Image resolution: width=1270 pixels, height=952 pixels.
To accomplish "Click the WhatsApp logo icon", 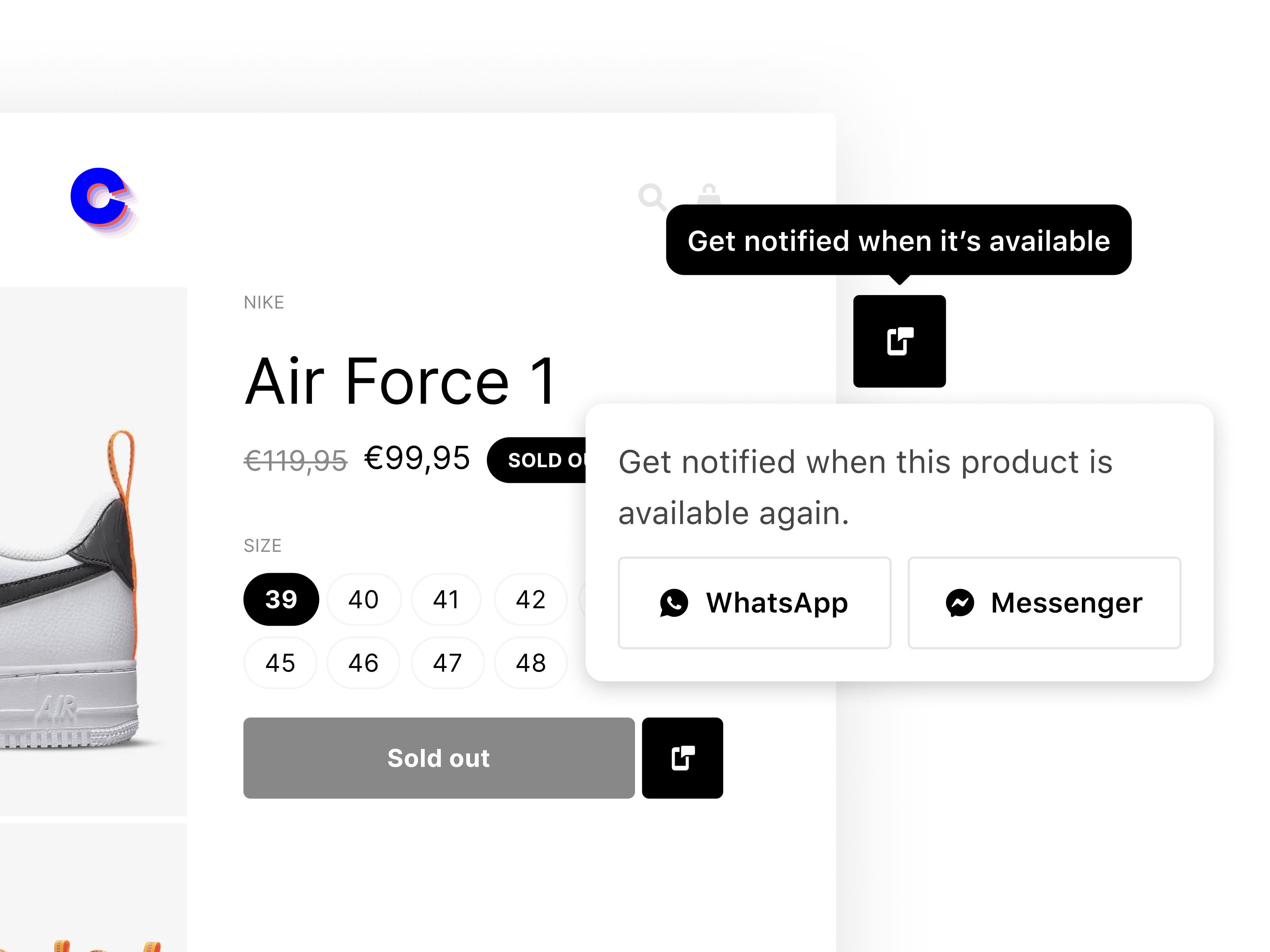I will [673, 603].
